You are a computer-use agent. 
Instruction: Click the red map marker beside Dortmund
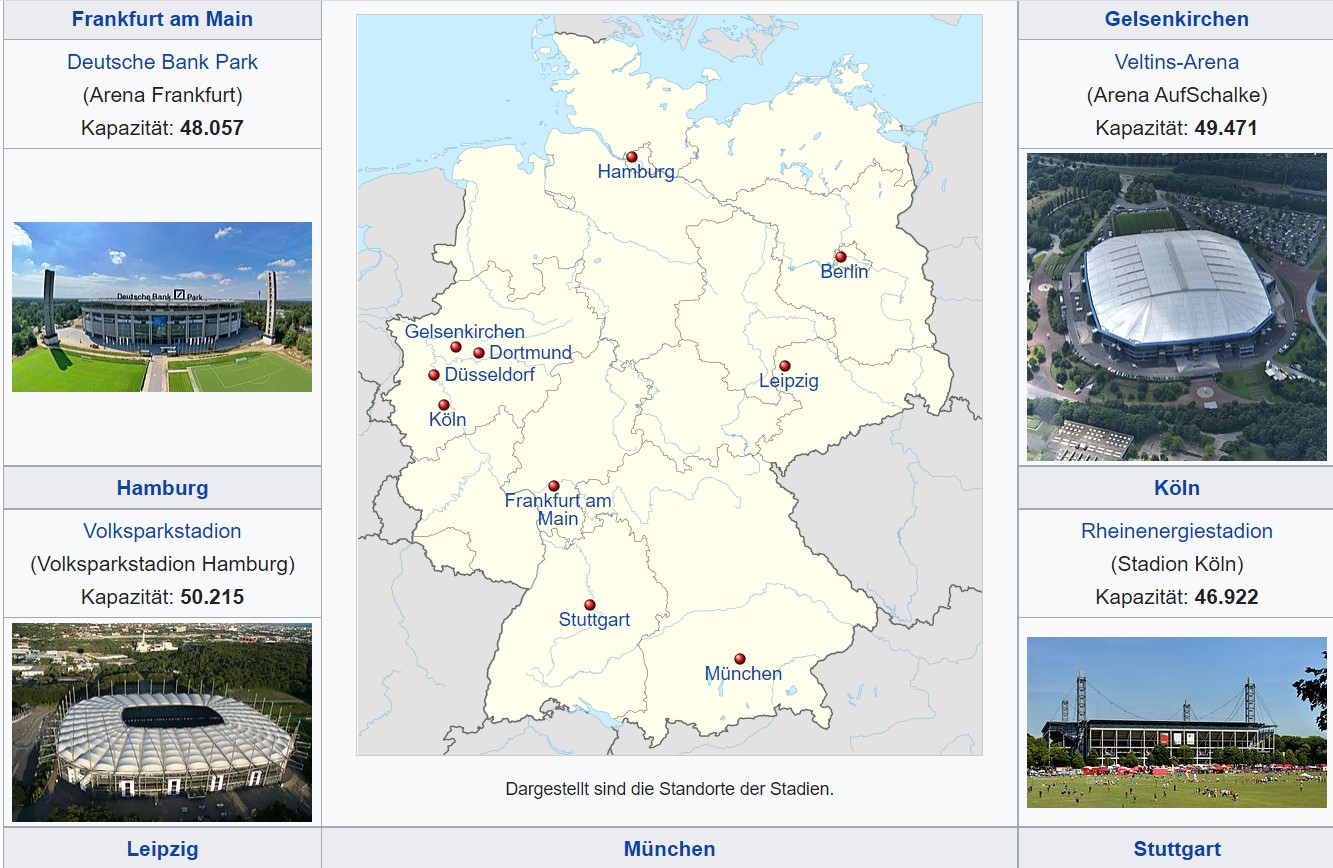479,353
